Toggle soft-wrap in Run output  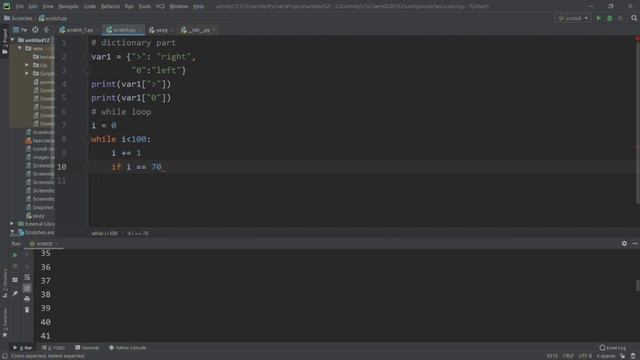pyautogui.click(x=27, y=277)
